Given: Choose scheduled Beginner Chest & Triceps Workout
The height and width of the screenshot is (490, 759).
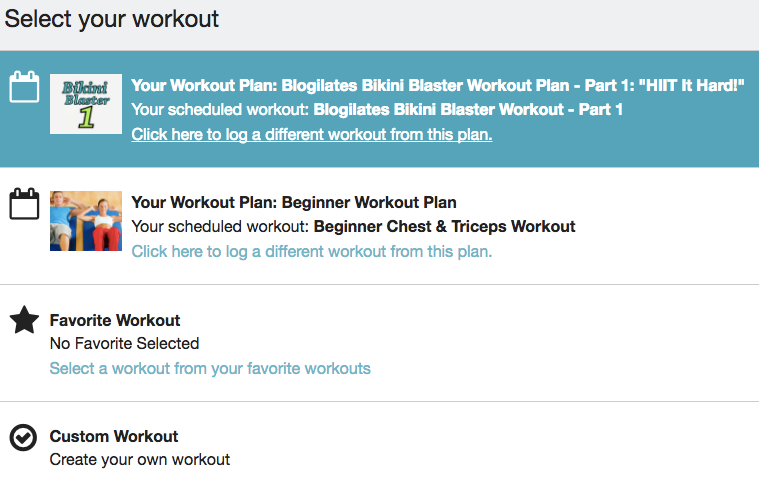Looking at the screenshot, I should pos(444,226).
